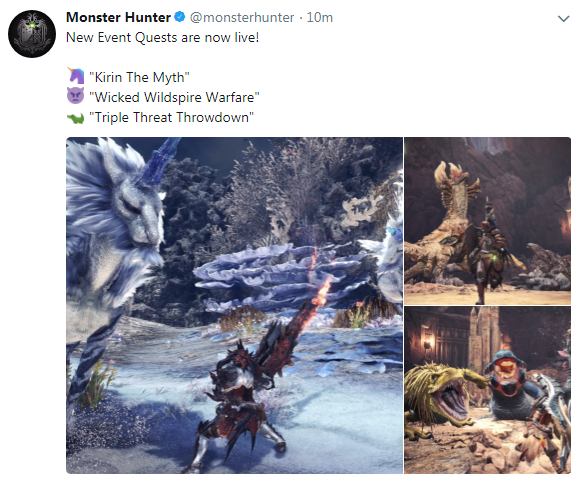This screenshot has width=582, height=486.
Task: Open the 10m tweet timestamp
Action: pyautogui.click(x=320, y=17)
